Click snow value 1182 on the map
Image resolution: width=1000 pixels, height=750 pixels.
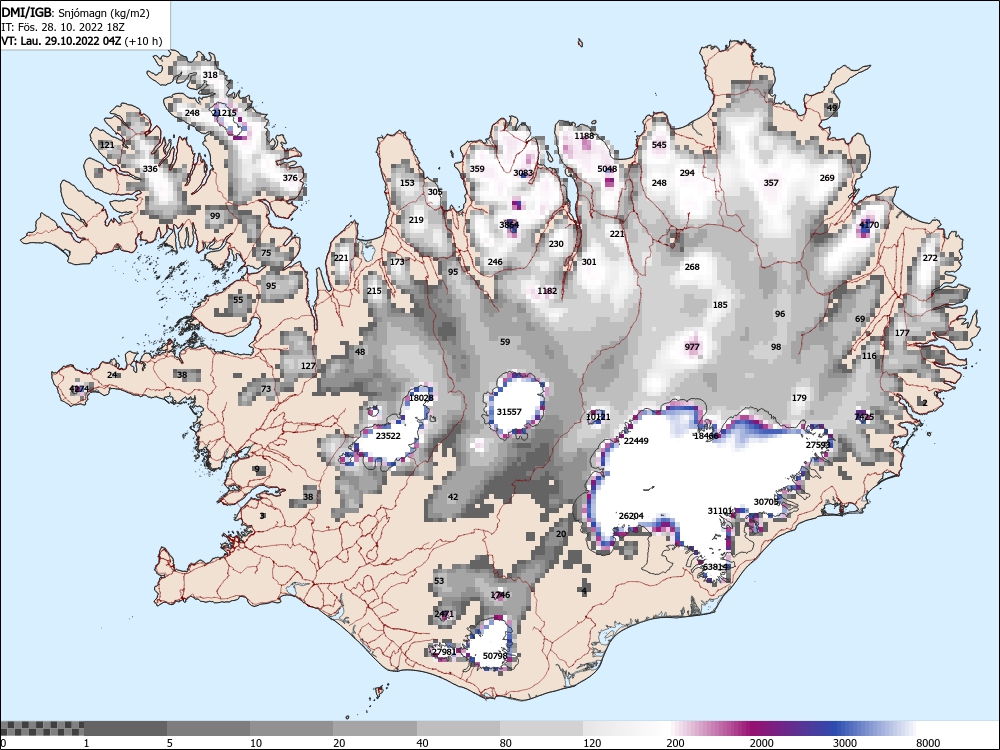(x=547, y=291)
